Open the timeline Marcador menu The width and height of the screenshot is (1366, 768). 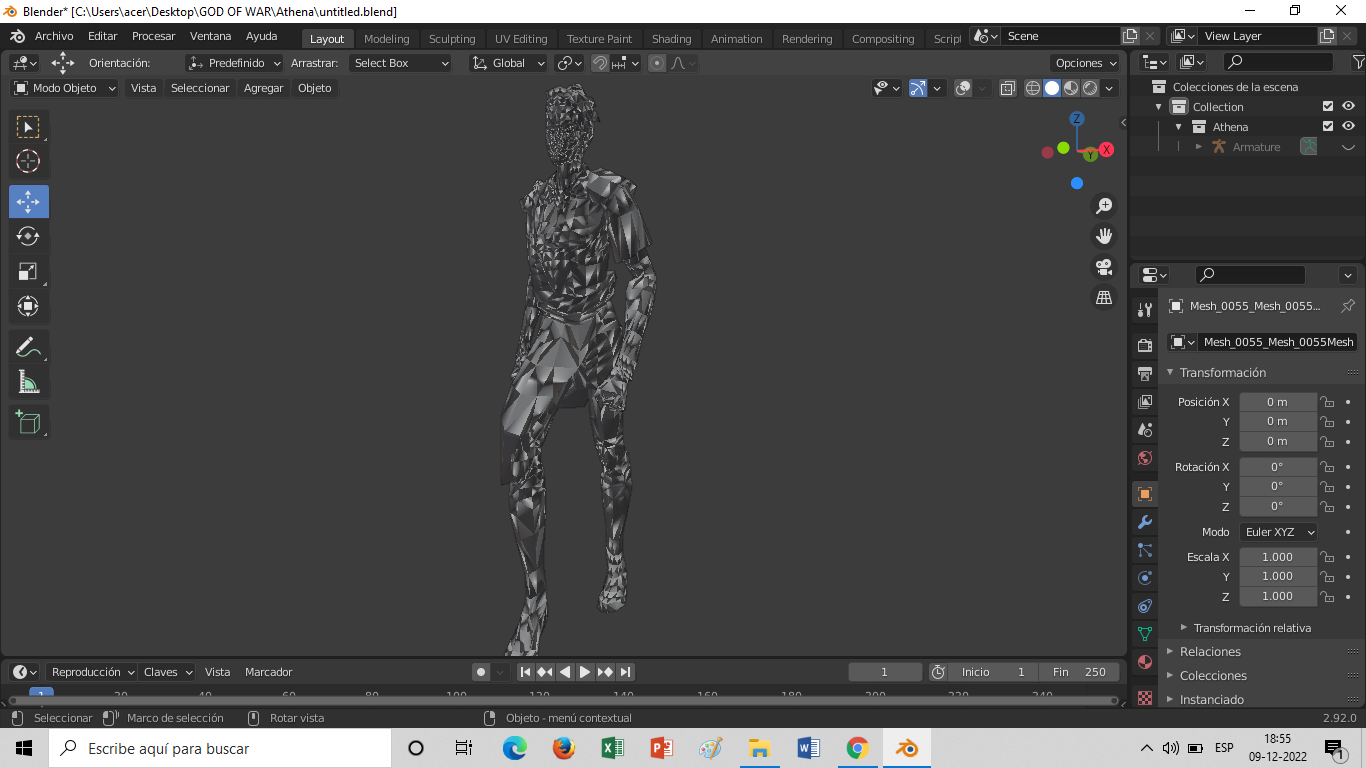point(269,672)
